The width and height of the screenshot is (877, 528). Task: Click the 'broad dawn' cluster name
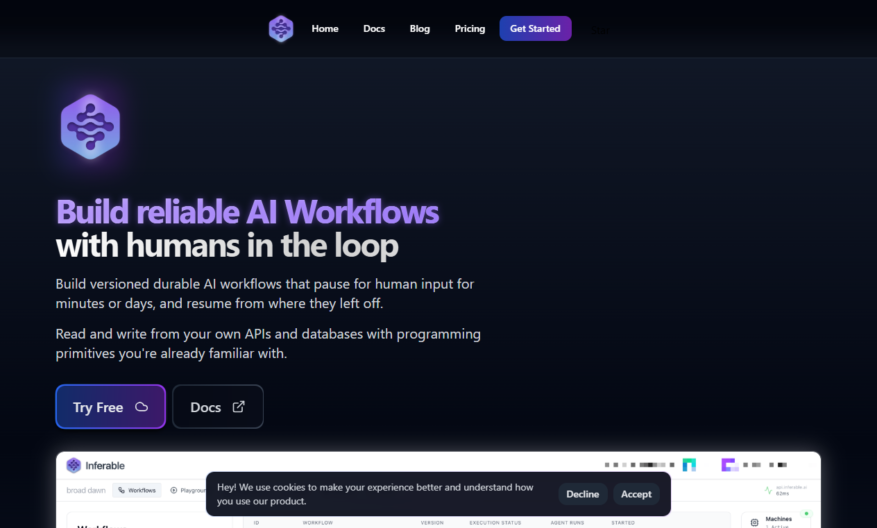click(86, 490)
